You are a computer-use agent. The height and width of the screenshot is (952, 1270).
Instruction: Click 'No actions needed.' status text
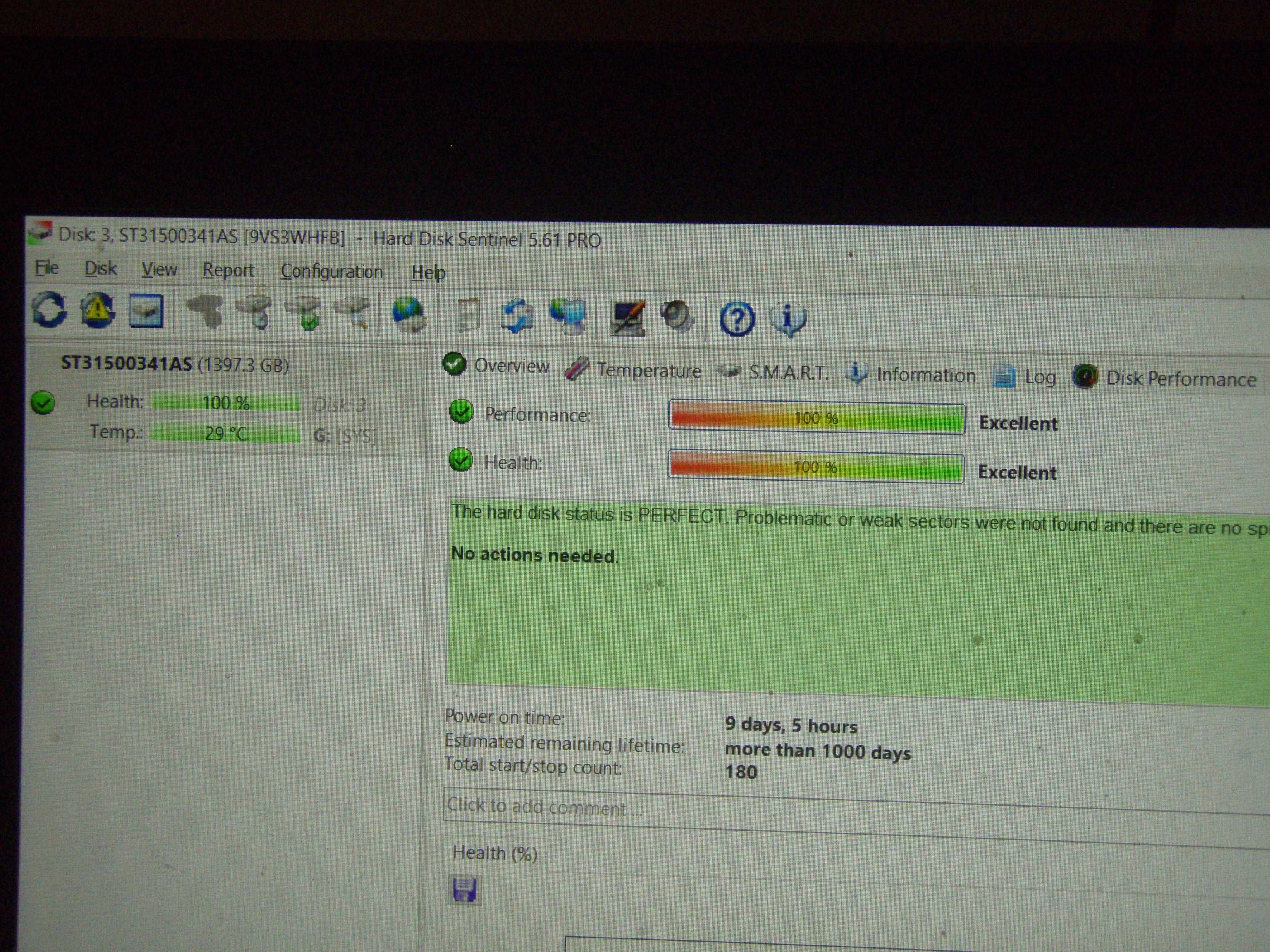click(x=535, y=555)
